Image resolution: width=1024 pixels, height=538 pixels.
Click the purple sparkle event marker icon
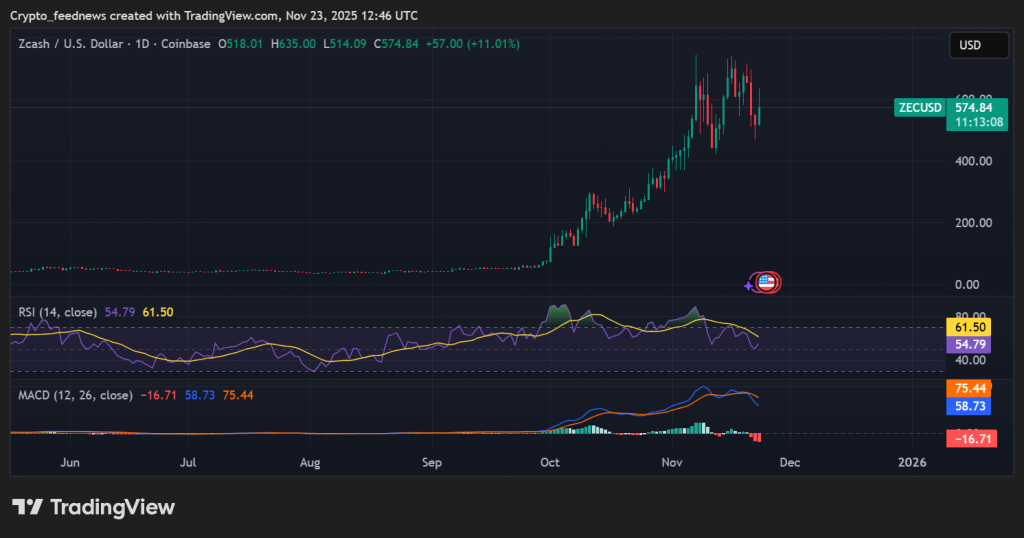(x=748, y=285)
